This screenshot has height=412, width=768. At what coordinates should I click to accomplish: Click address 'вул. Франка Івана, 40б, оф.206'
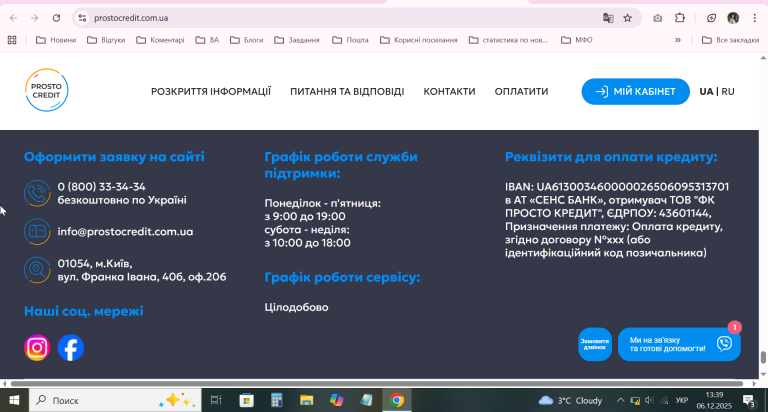click(142, 277)
